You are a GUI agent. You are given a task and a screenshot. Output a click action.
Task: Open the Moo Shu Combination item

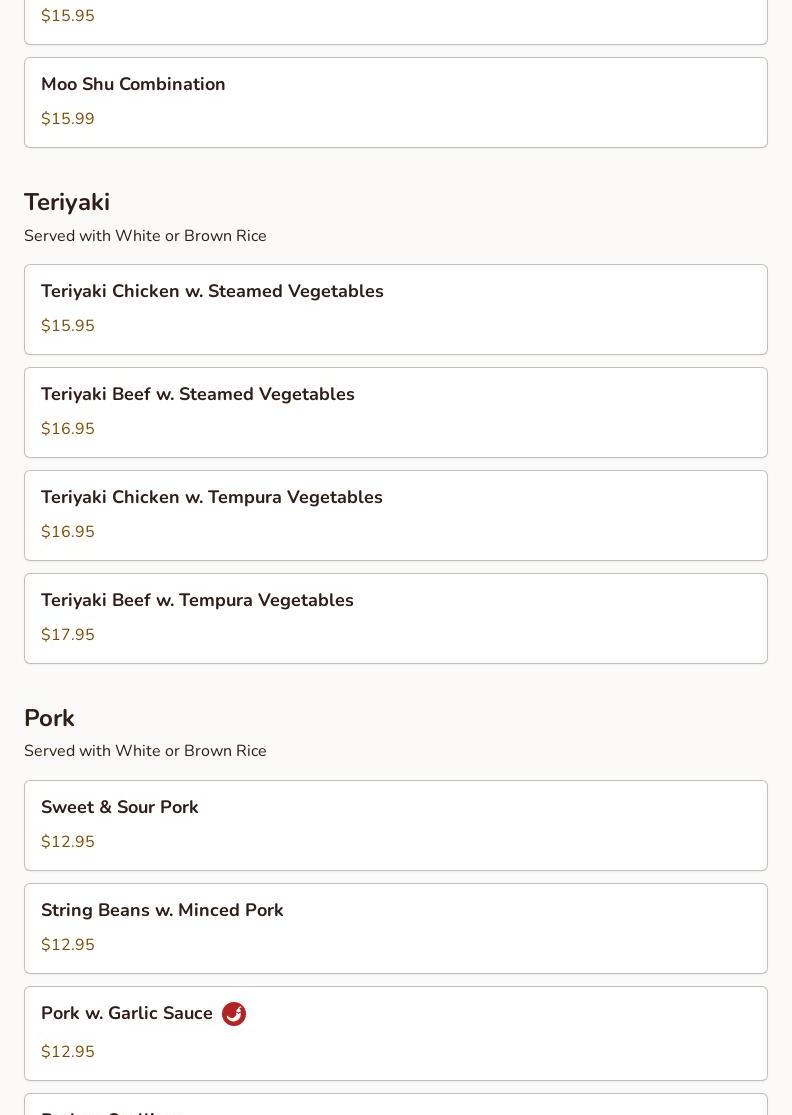point(395,102)
